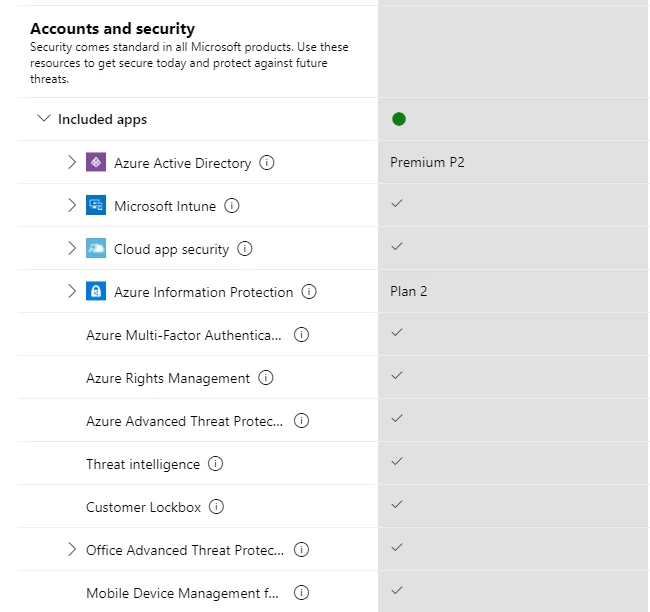The width and height of the screenshot is (650, 612).
Task: Click the Cloud app security cloud icon
Action: click(x=96, y=248)
